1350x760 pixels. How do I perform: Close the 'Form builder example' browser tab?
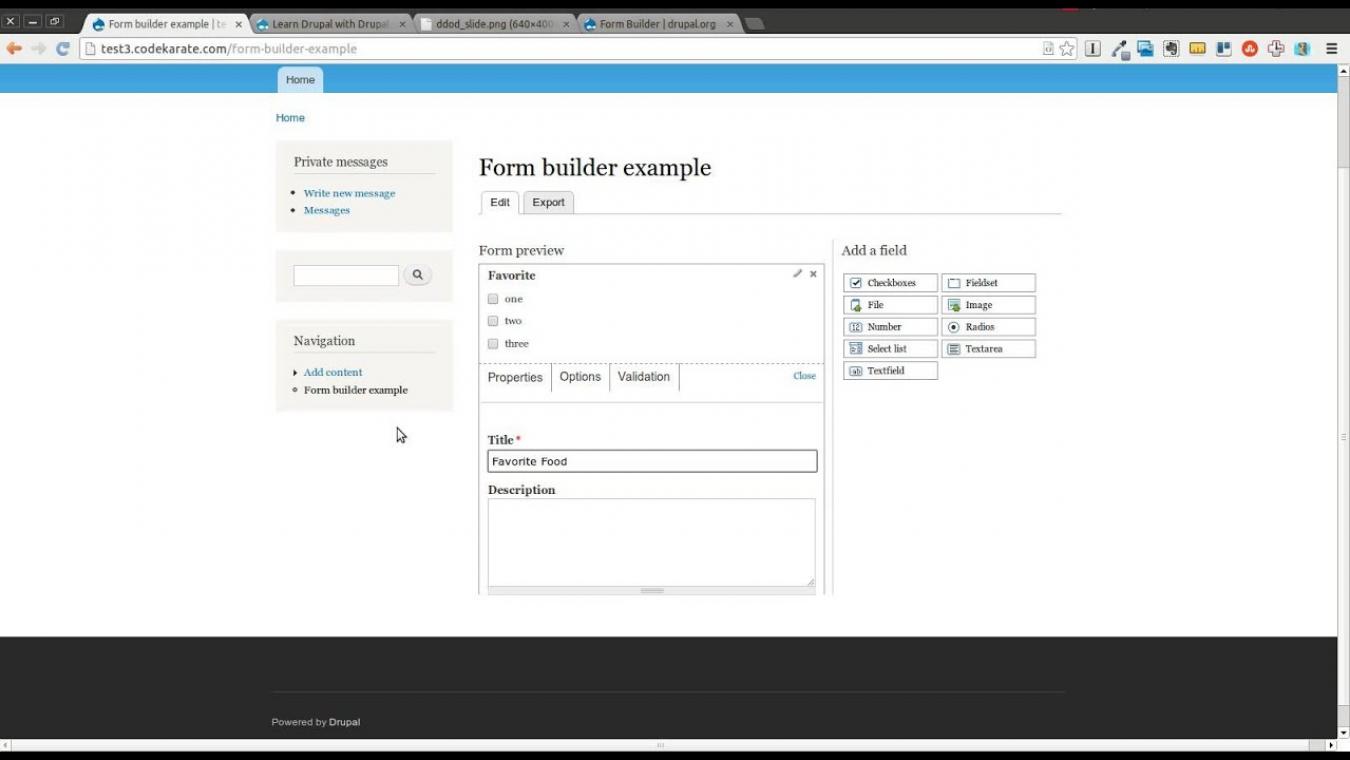point(238,24)
